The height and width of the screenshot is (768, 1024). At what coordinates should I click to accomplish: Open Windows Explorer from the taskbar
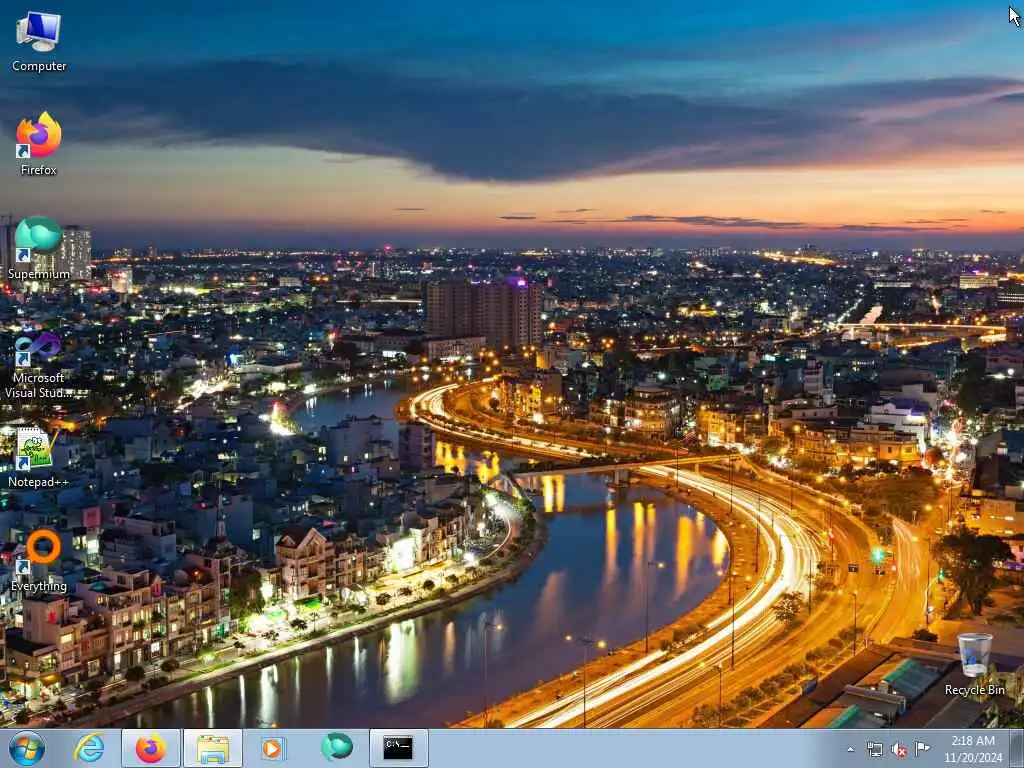coord(213,748)
